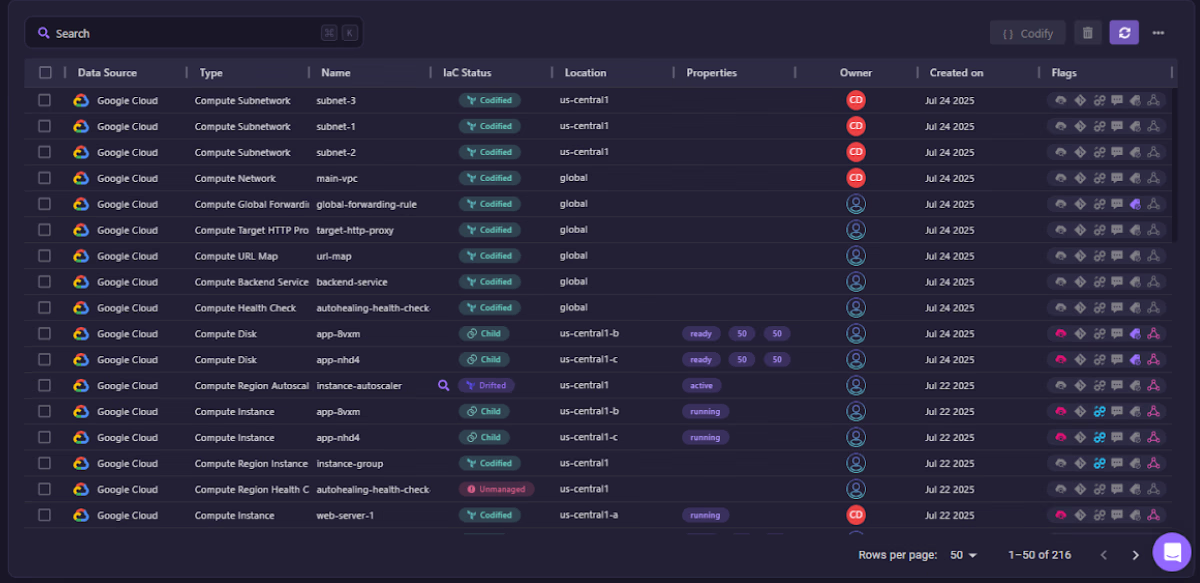
Task: Click the cloud-eye flag on subnet-2 row
Action: (1060, 152)
